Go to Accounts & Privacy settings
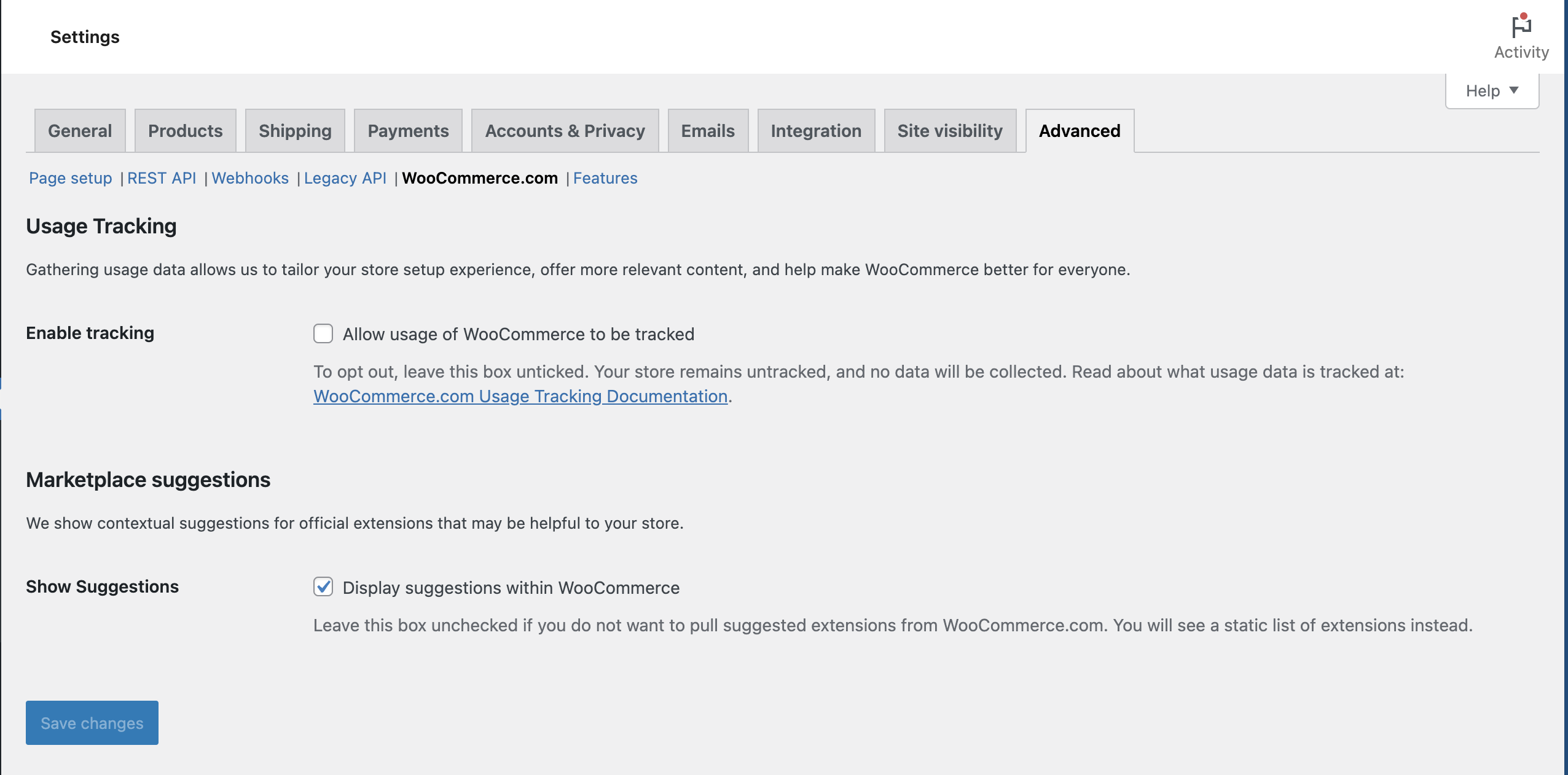 coord(565,130)
